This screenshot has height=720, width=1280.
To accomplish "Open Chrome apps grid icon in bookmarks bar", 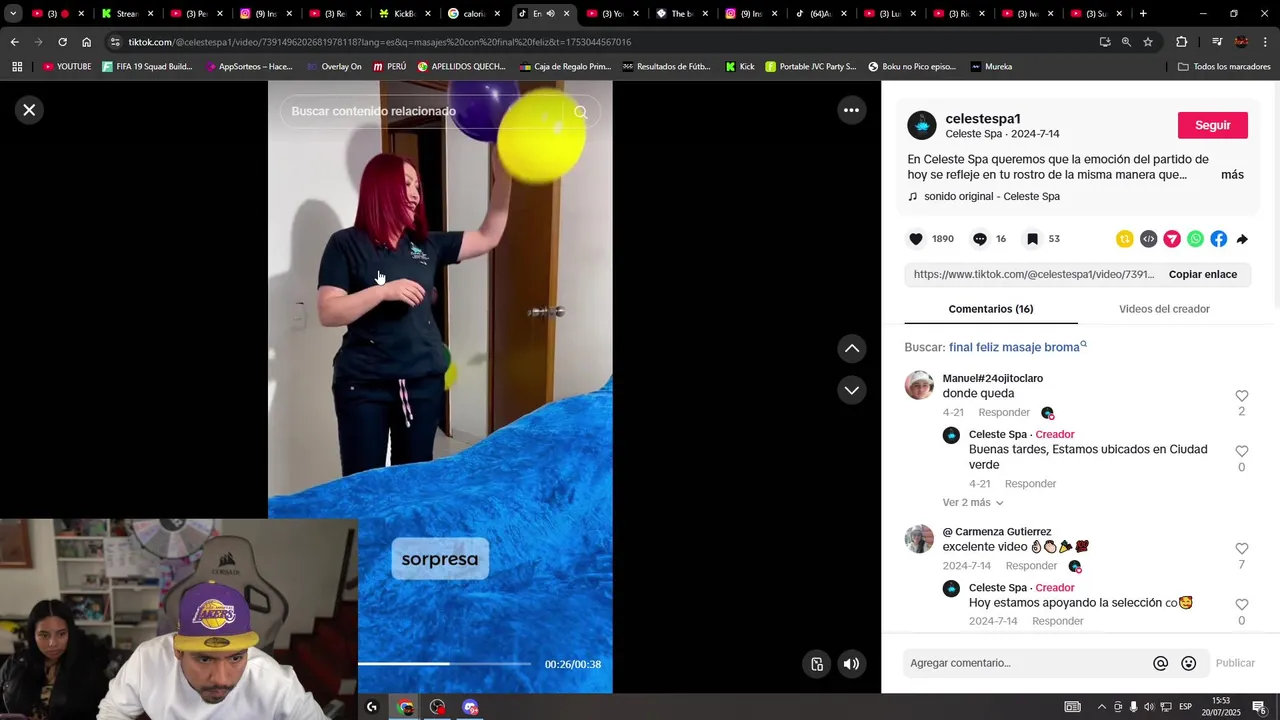I will click(17, 67).
